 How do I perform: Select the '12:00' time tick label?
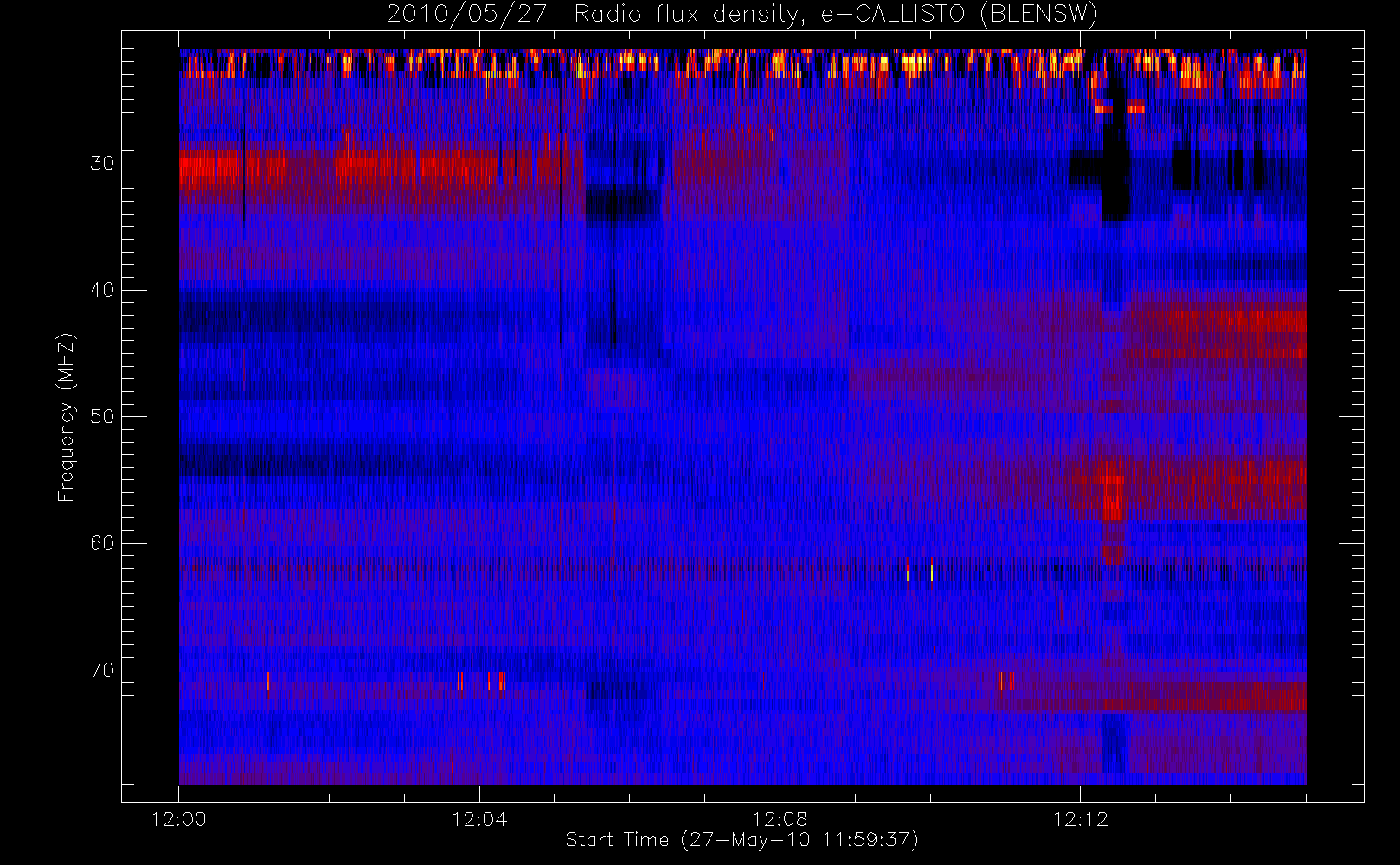pyautogui.click(x=178, y=819)
